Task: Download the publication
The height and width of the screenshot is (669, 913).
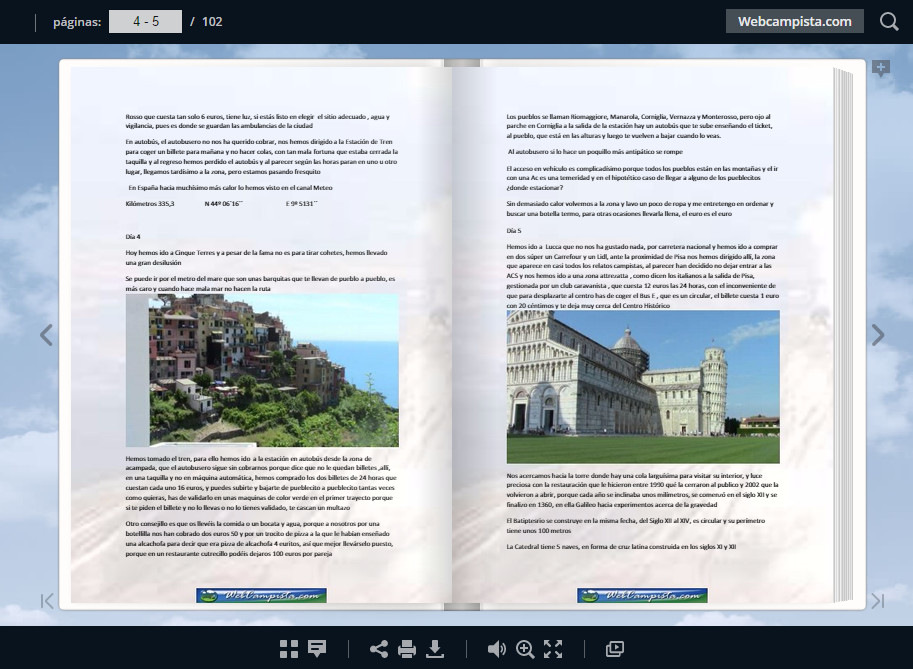Action: point(435,649)
